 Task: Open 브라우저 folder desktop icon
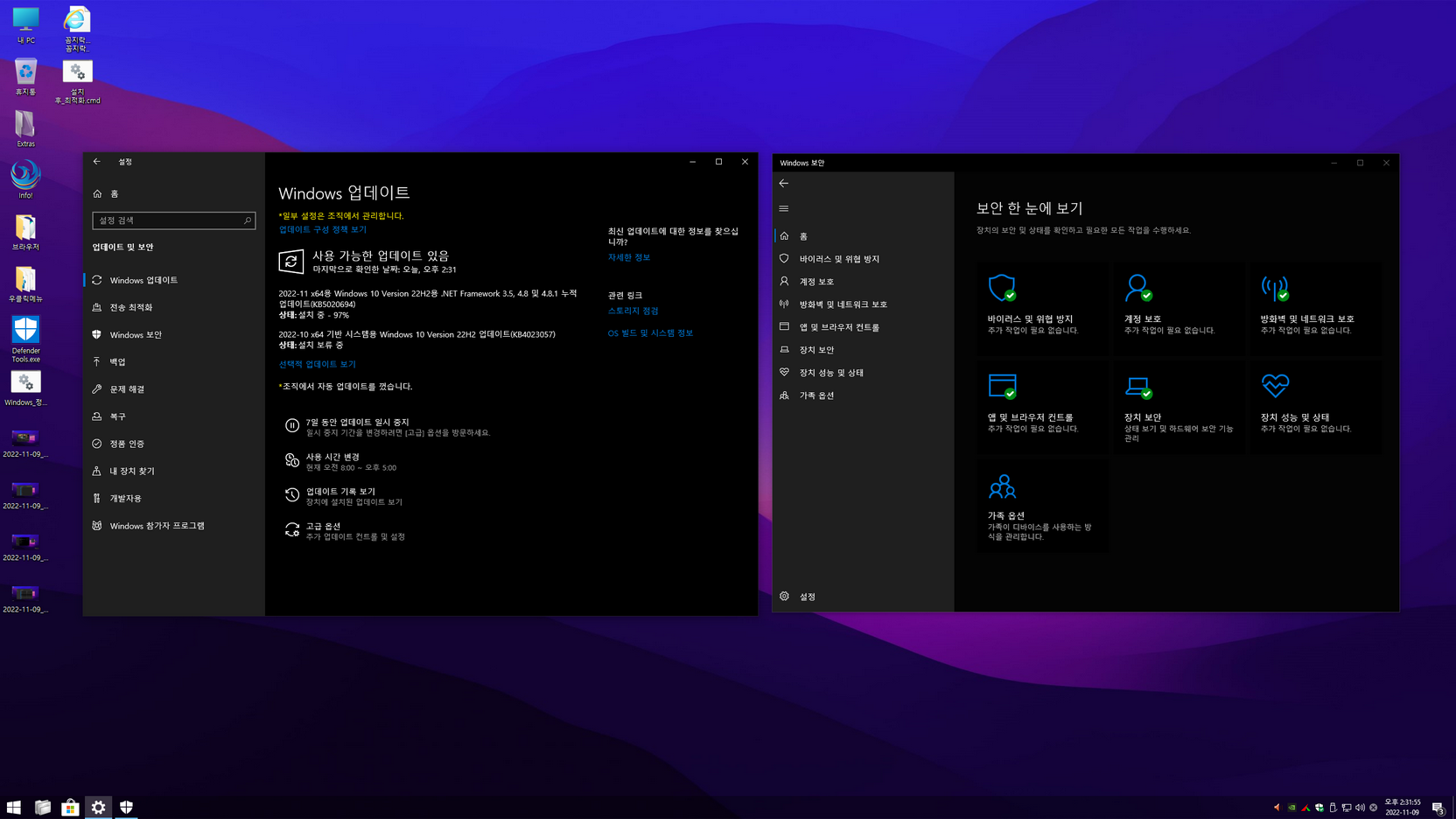pos(25,232)
